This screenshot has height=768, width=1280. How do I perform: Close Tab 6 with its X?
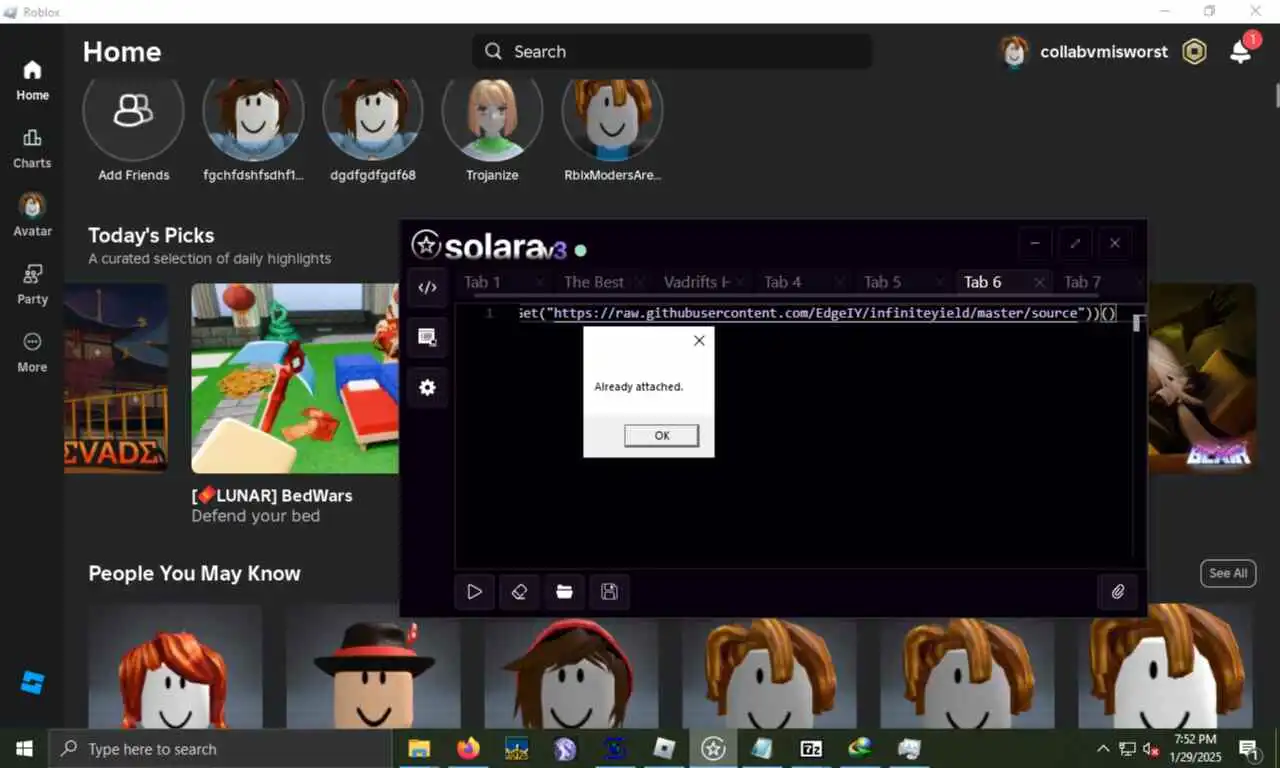click(1040, 283)
